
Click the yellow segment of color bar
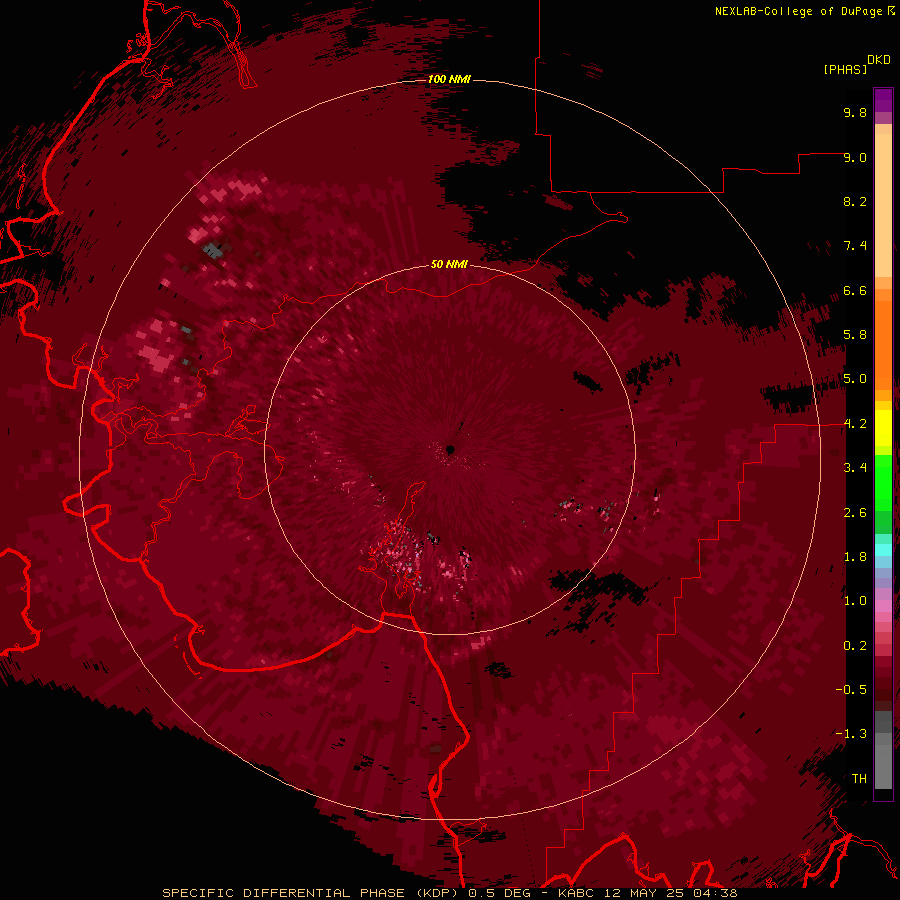pos(883,428)
